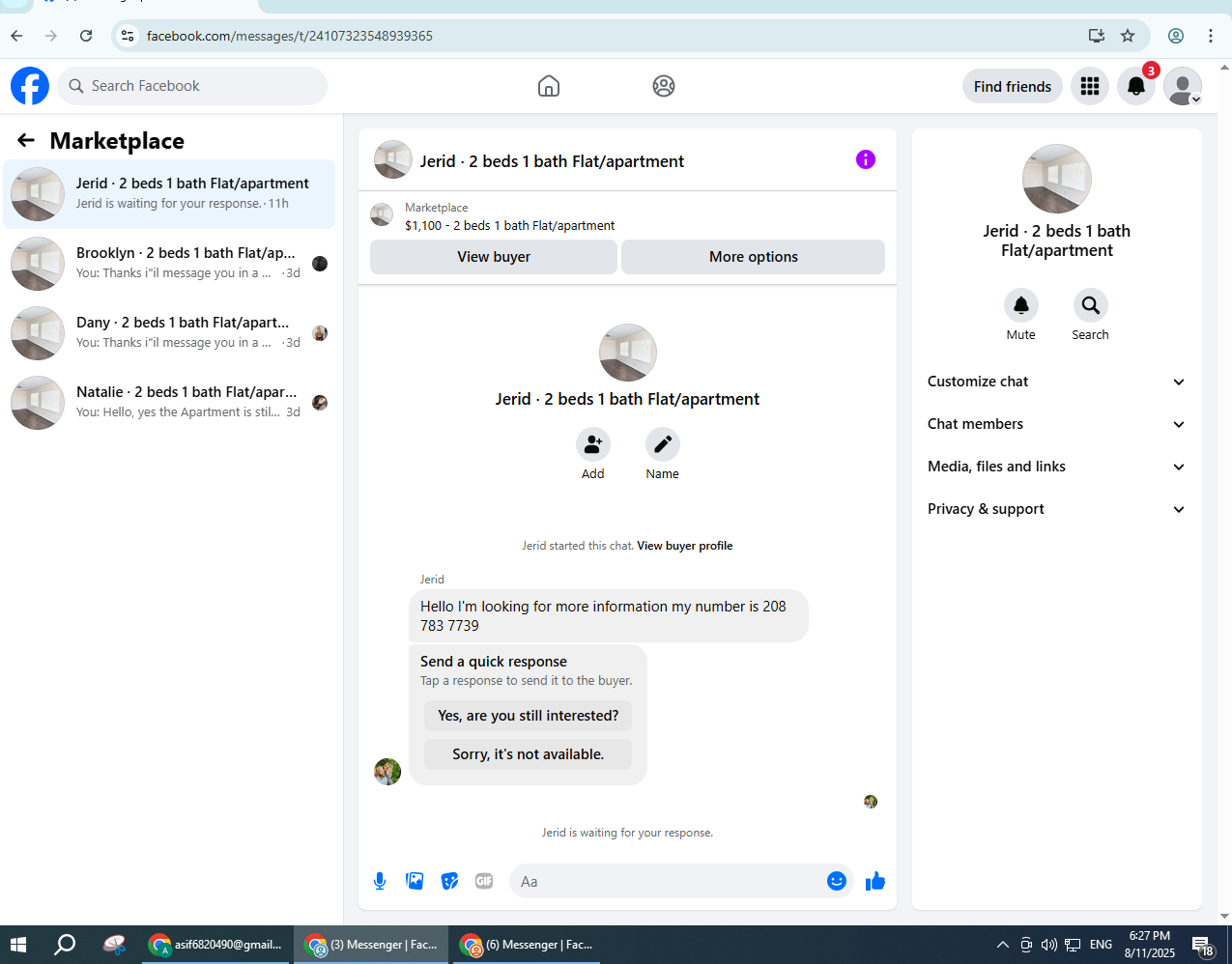Send a thumbs-up like
Image resolution: width=1232 pixels, height=964 pixels.
pyautogui.click(x=875, y=881)
